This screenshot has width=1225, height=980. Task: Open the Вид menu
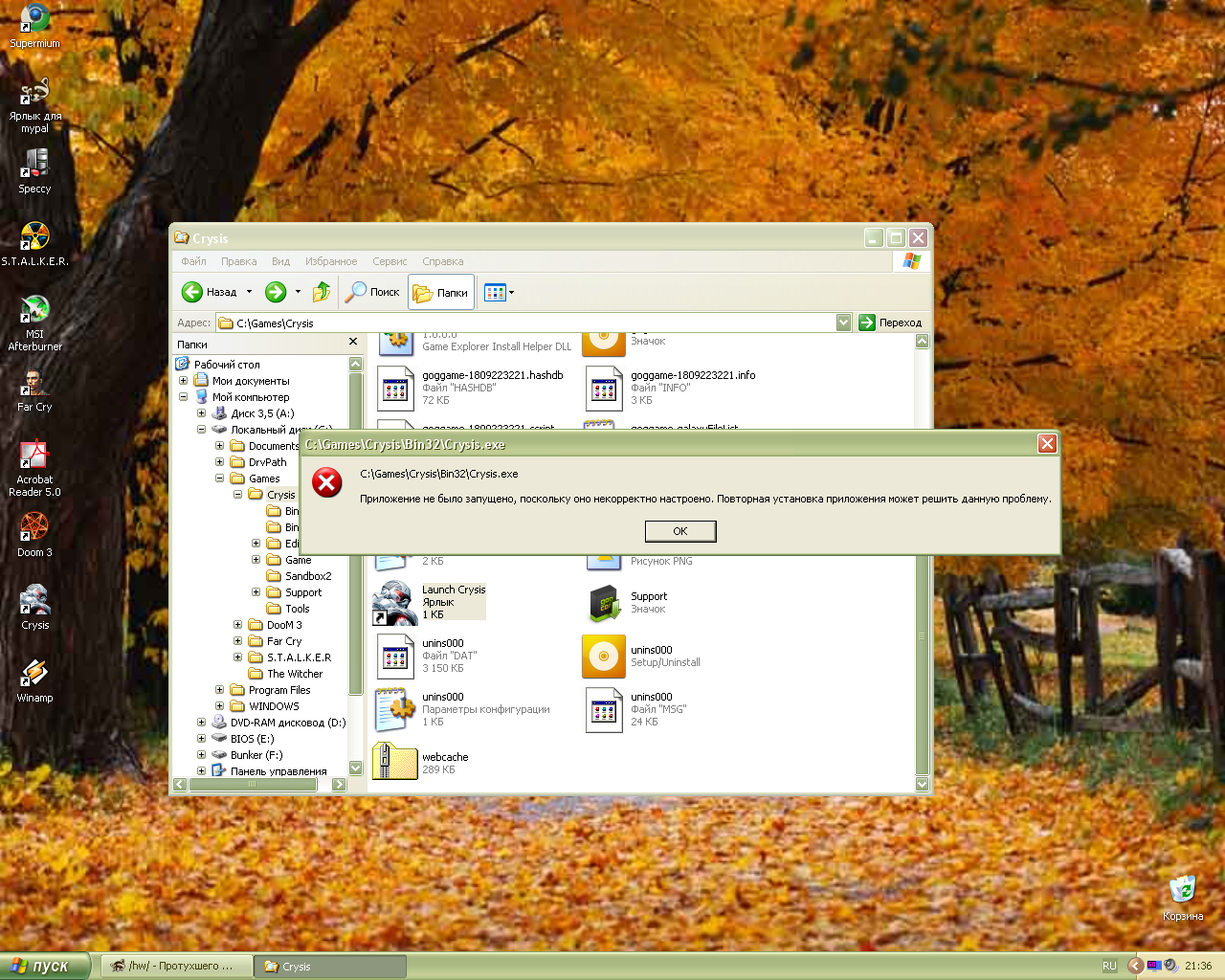[280, 261]
